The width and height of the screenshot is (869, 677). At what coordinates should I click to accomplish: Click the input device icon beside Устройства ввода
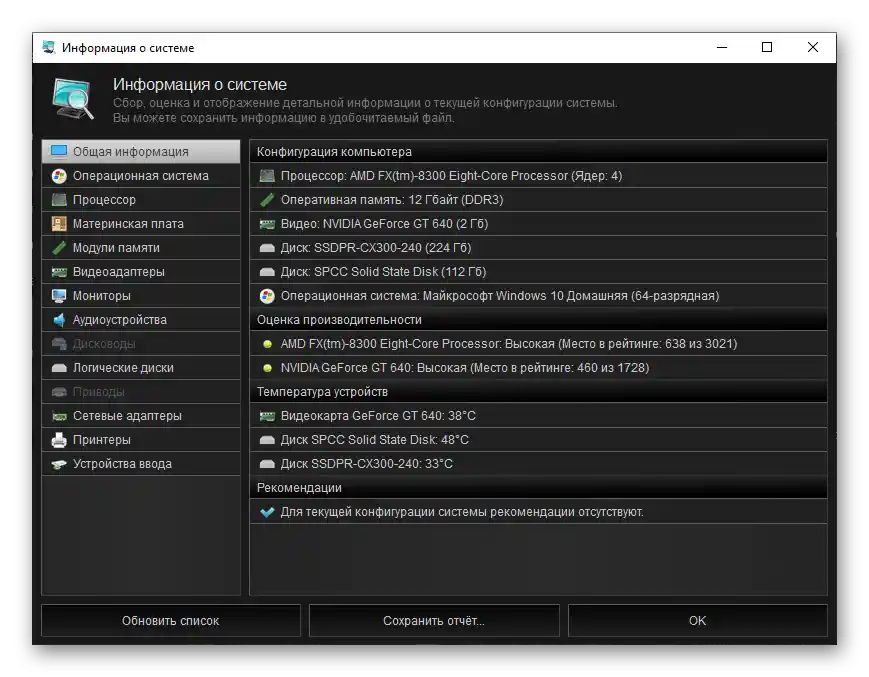point(59,464)
